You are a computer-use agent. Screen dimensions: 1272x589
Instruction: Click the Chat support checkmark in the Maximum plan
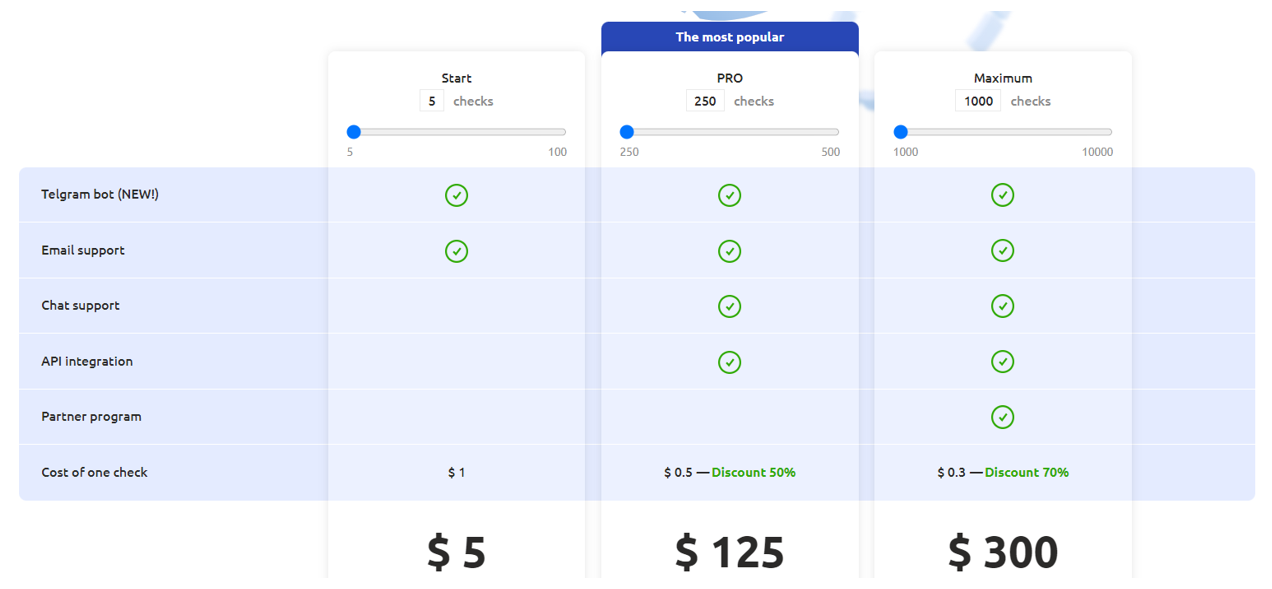(x=1003, y=306)
